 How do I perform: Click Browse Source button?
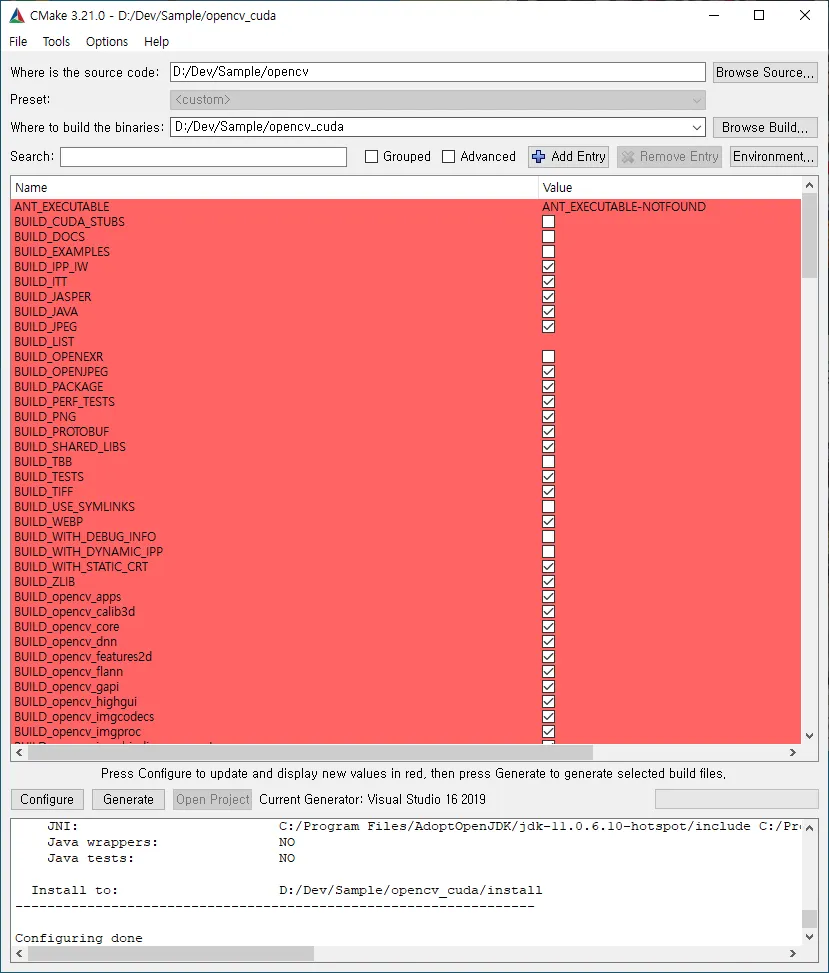765,72
